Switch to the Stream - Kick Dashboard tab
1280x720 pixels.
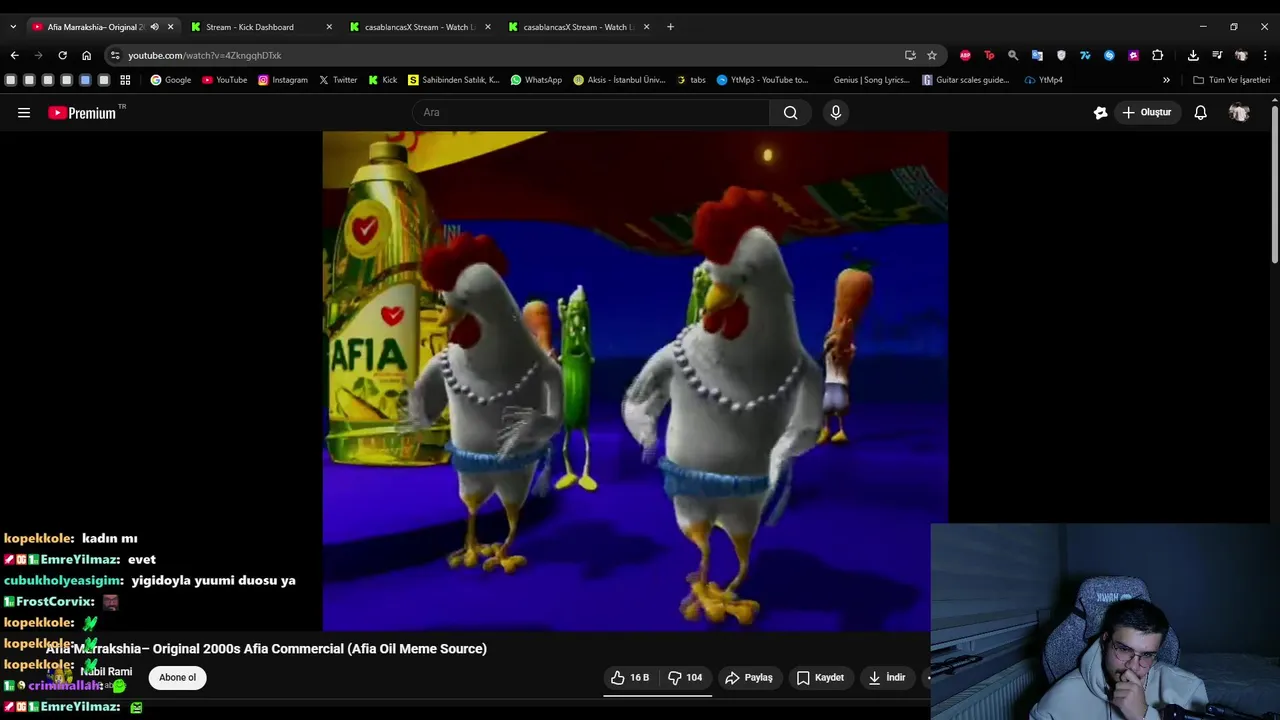point(262,27)
